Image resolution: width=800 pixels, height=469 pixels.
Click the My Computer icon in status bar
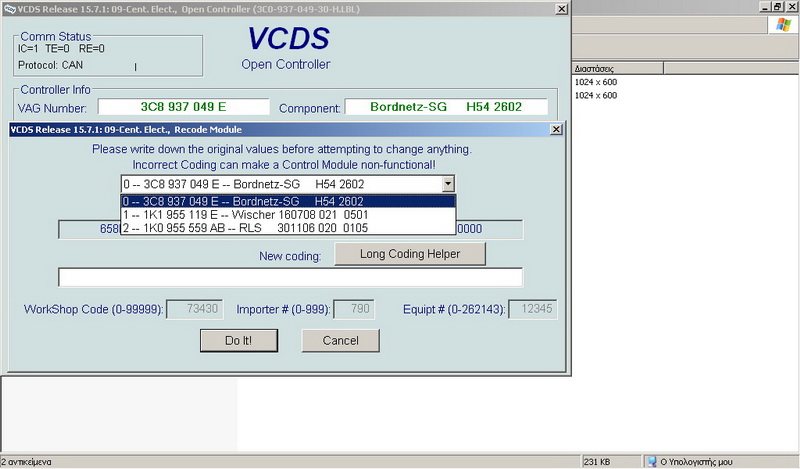point(652,462)
